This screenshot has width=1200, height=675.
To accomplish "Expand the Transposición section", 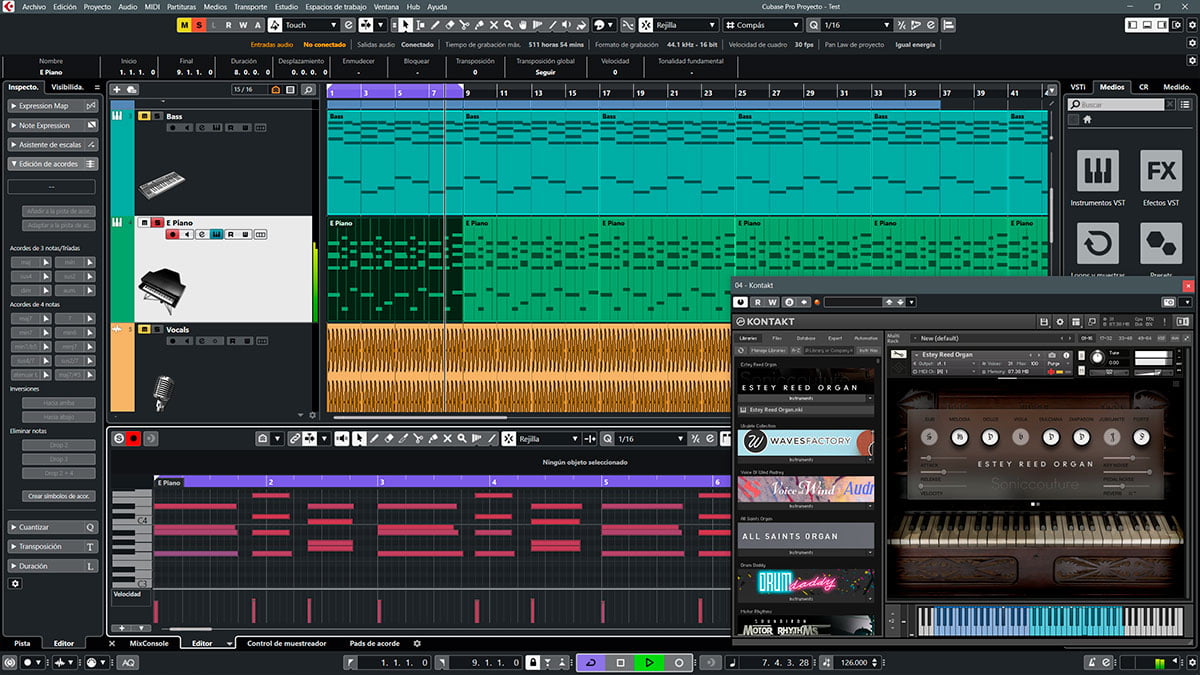I will click(53, 547).
